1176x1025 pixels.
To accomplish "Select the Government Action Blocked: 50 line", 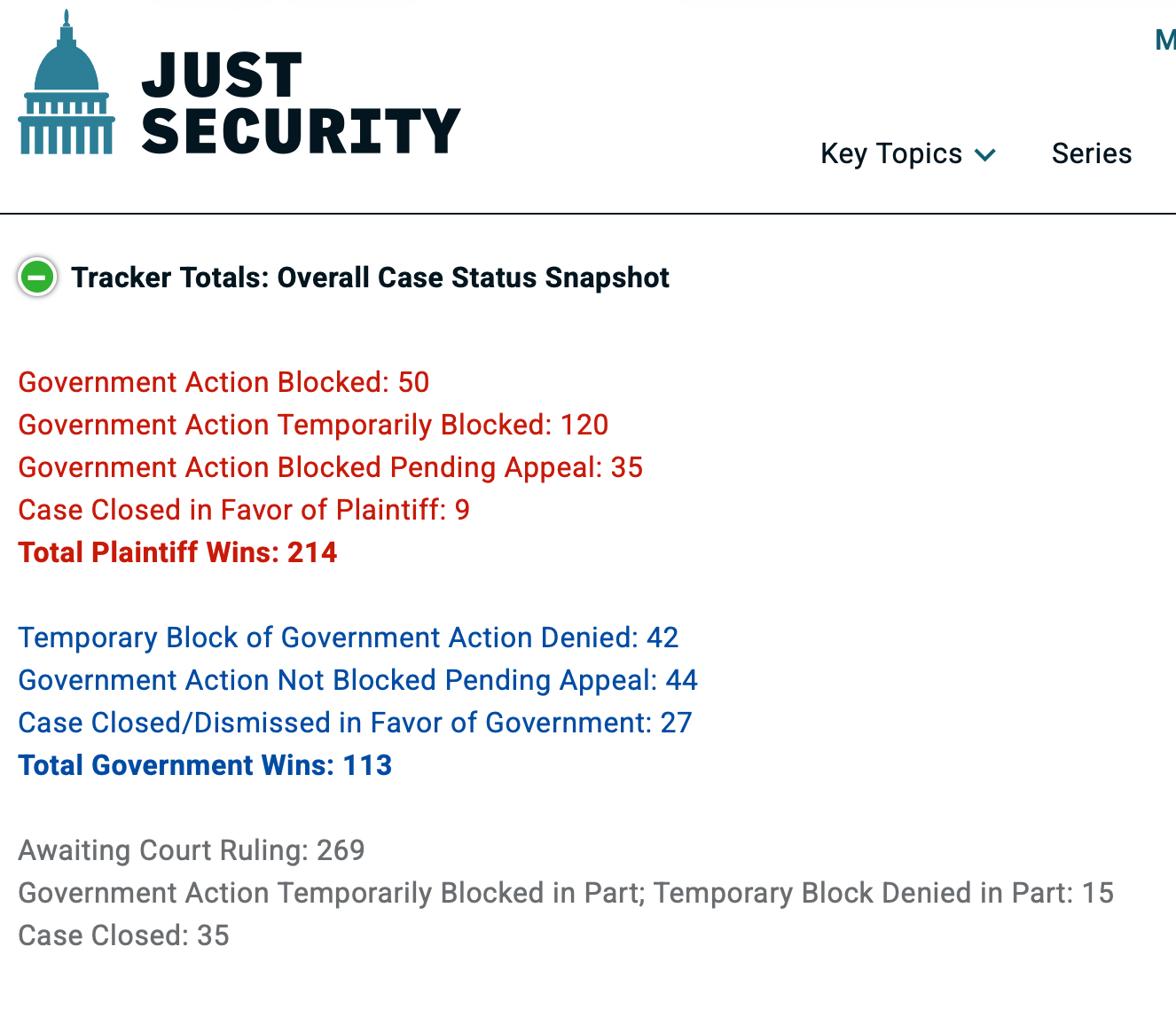I will [x=223, y=382].
